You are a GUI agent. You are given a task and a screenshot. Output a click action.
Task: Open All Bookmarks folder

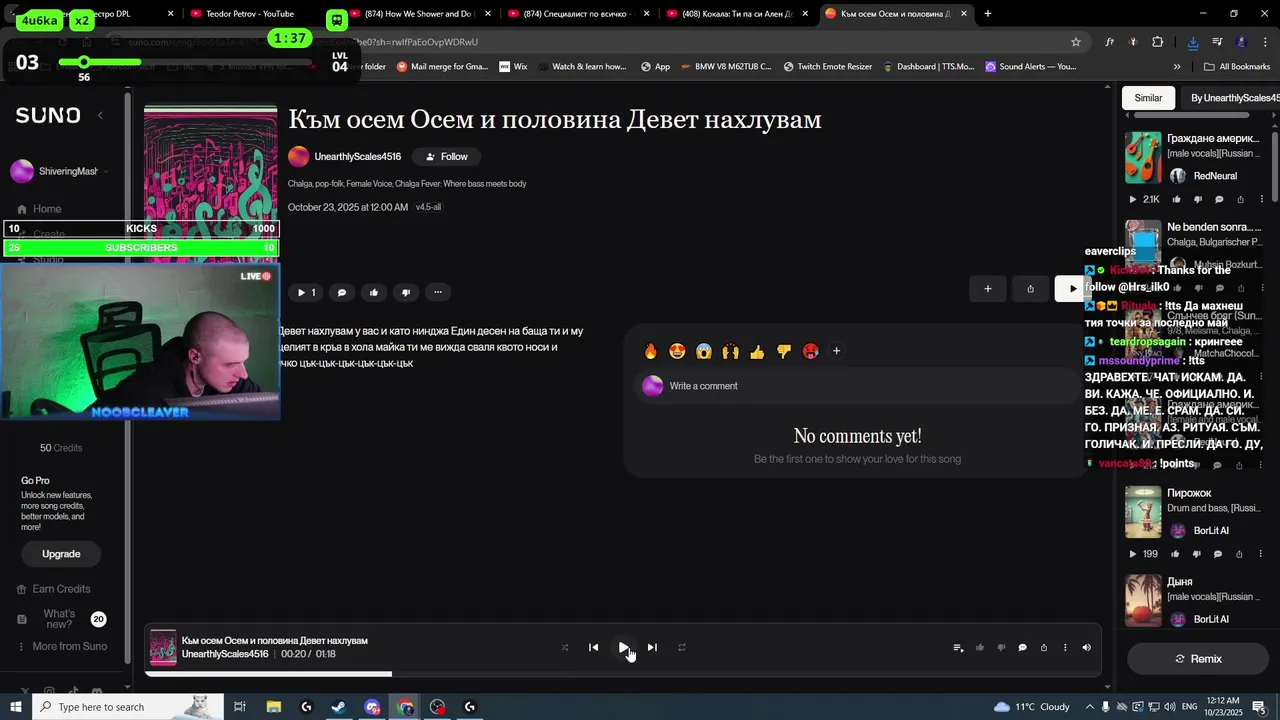(x=1237, y=67)
